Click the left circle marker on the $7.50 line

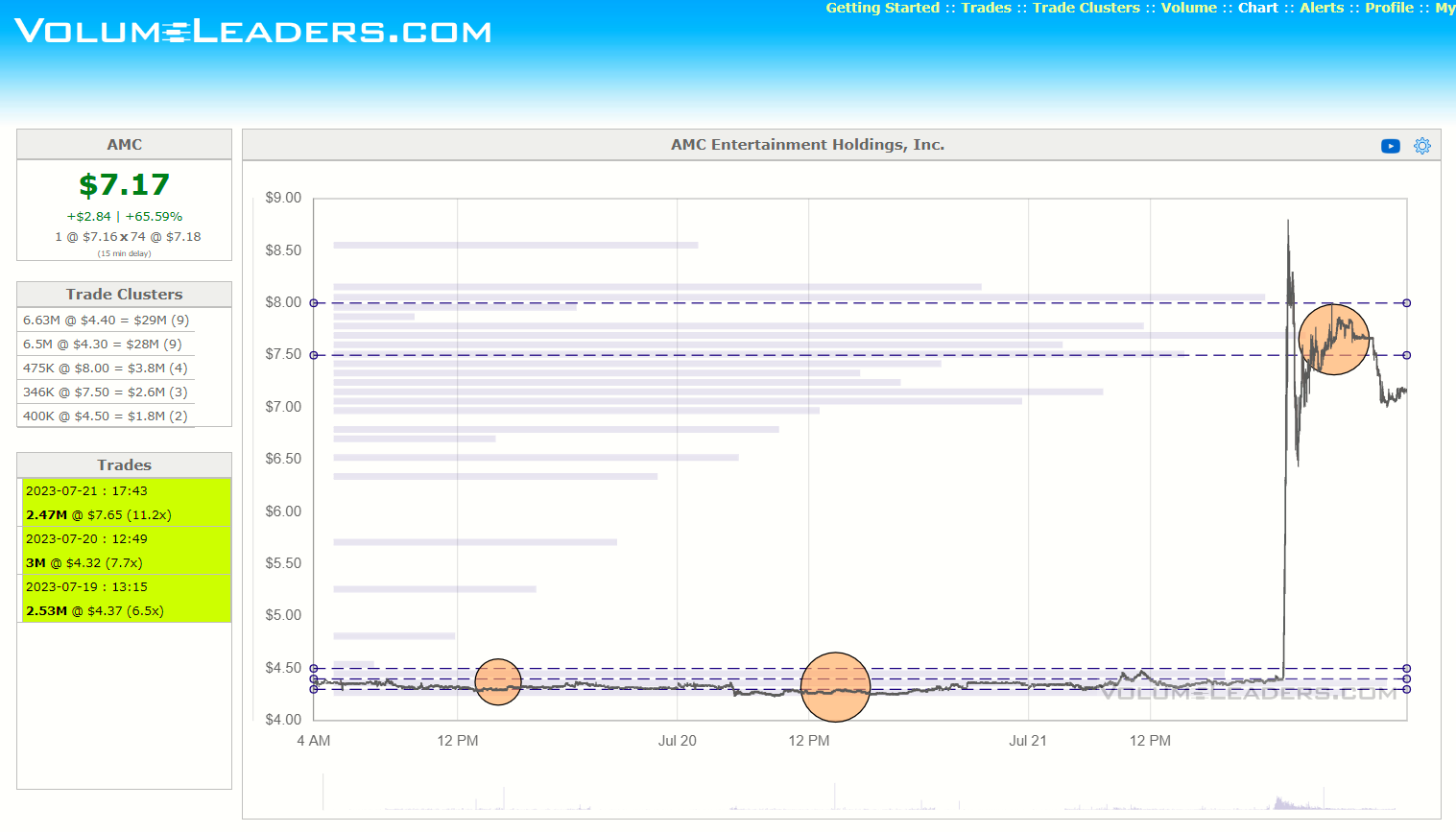316,354
